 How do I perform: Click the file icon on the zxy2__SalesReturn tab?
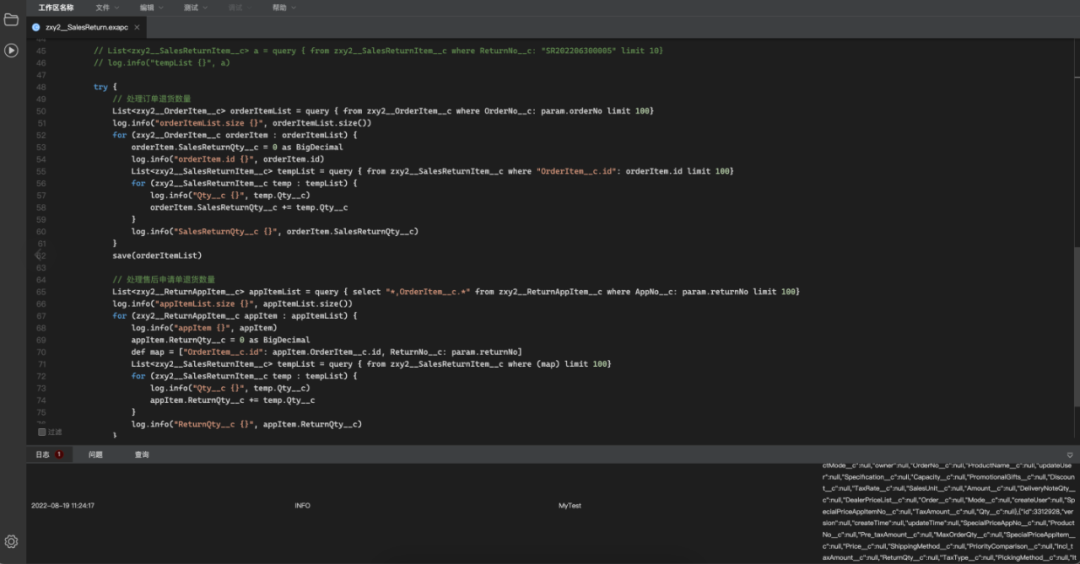[x=37, y=28]
